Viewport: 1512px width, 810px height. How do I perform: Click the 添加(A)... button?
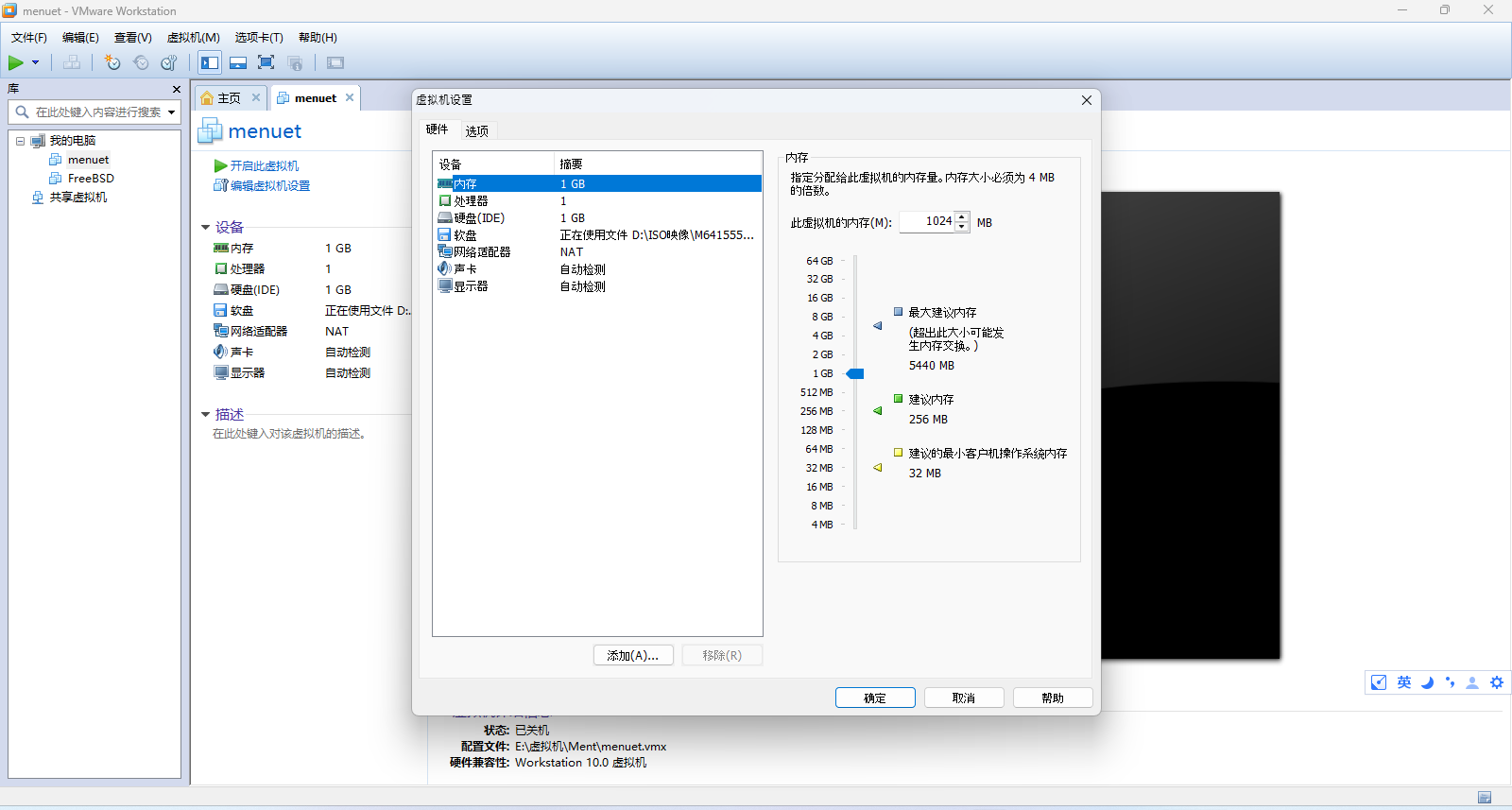tap(633, 655)
